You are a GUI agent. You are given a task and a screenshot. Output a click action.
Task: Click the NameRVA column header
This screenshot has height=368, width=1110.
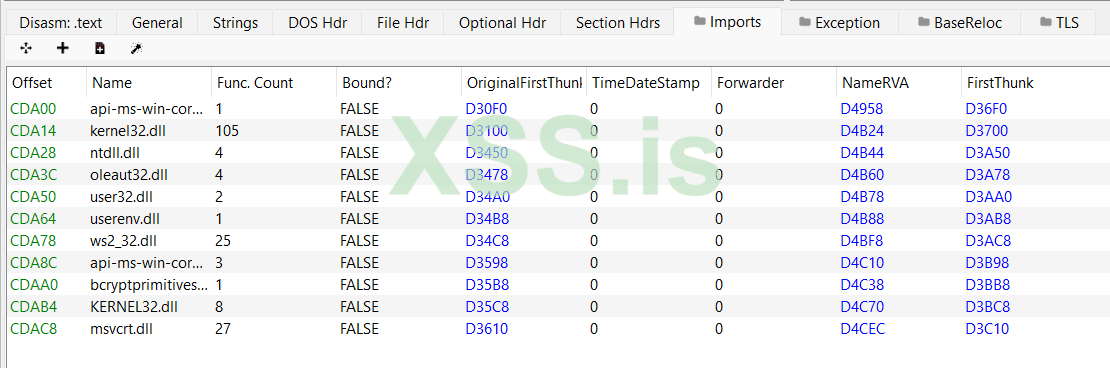pos(898,83)
